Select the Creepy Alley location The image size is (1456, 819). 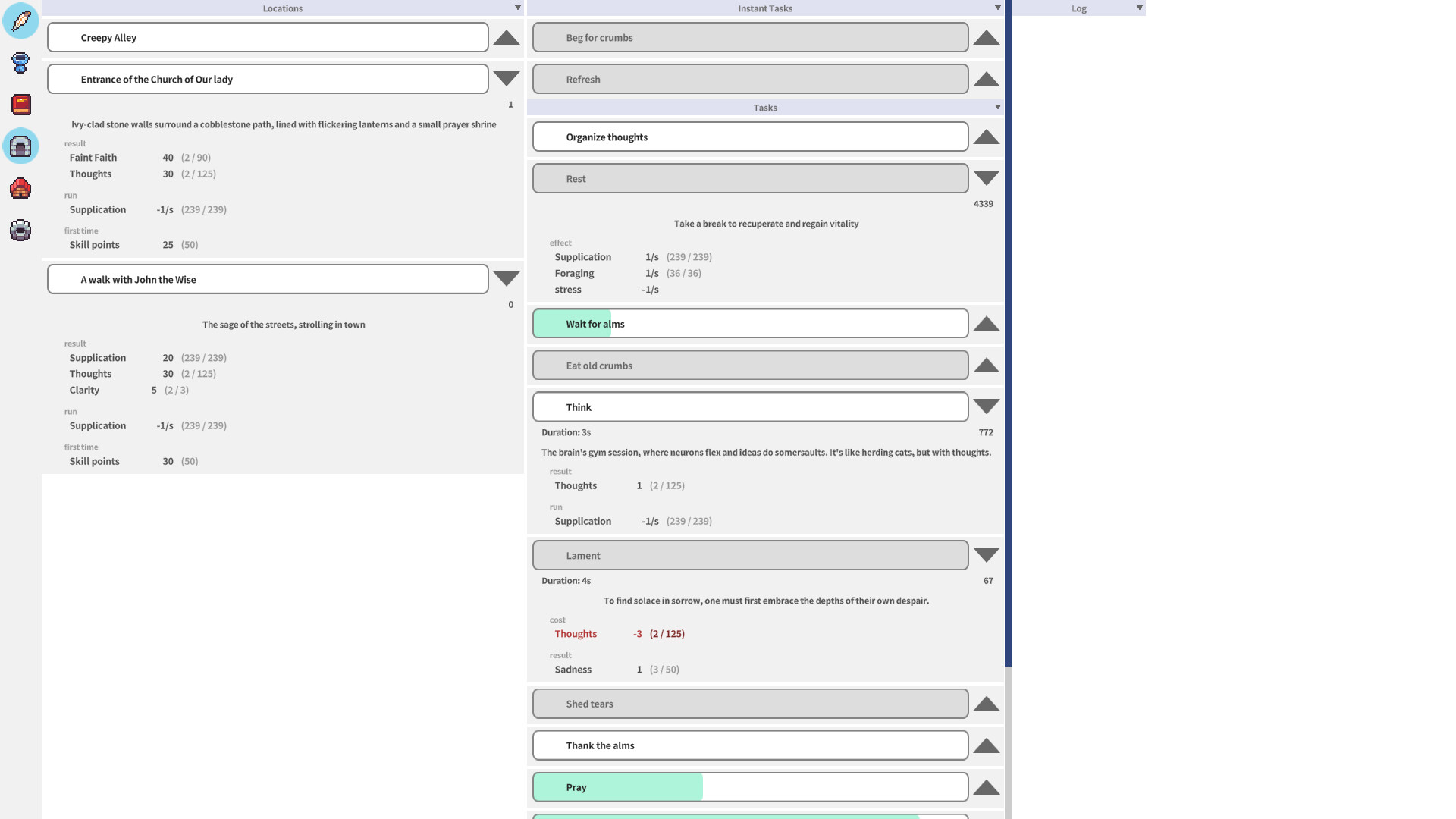point(267,36)
